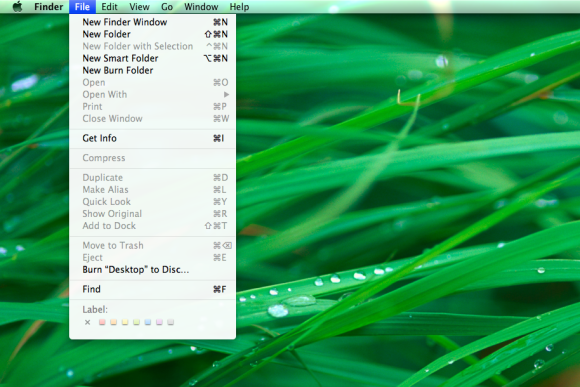Click the remove label X icon
580x387 pixels.
87,322
